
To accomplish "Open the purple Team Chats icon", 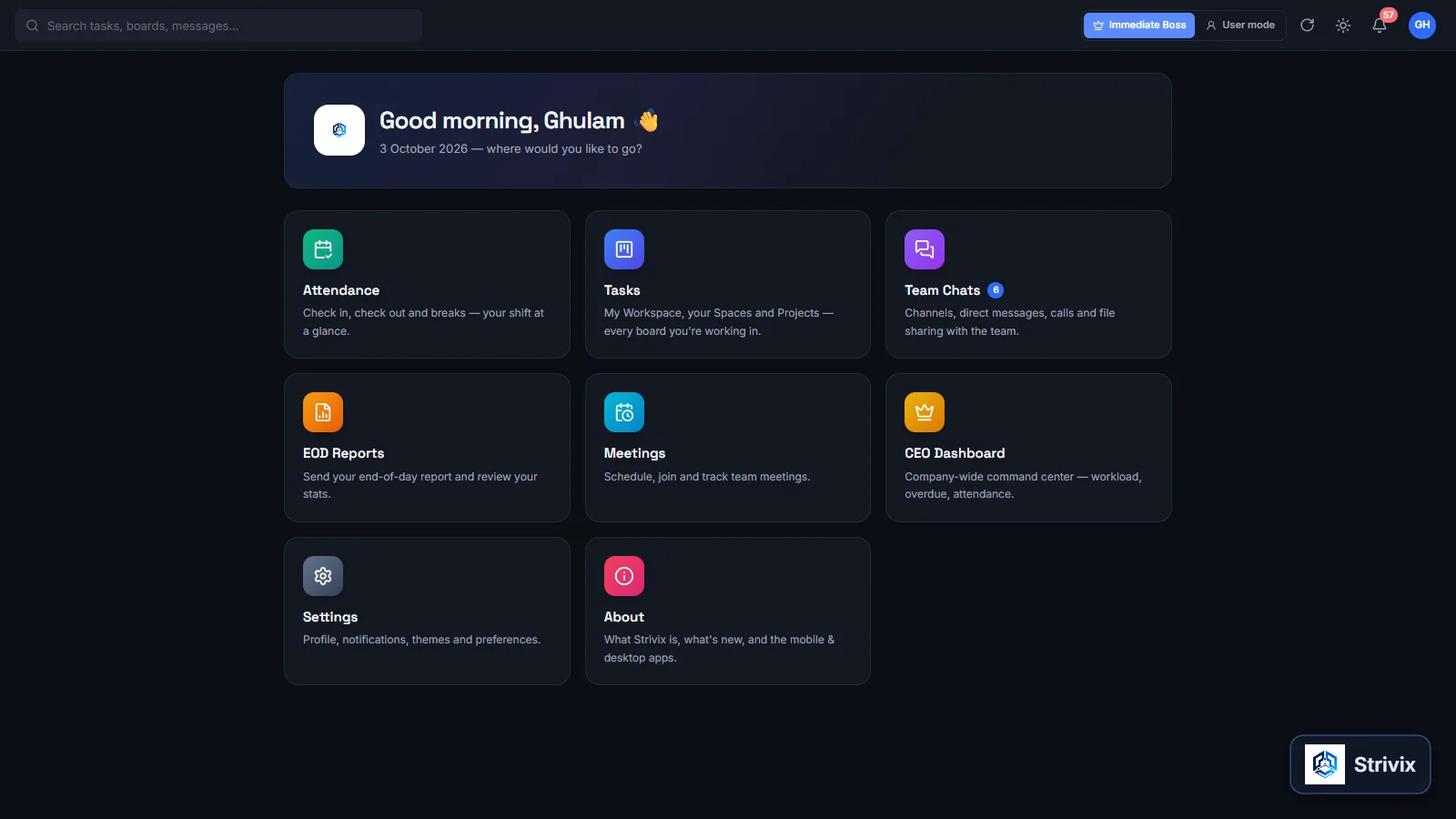I will (x=925, y=249).
